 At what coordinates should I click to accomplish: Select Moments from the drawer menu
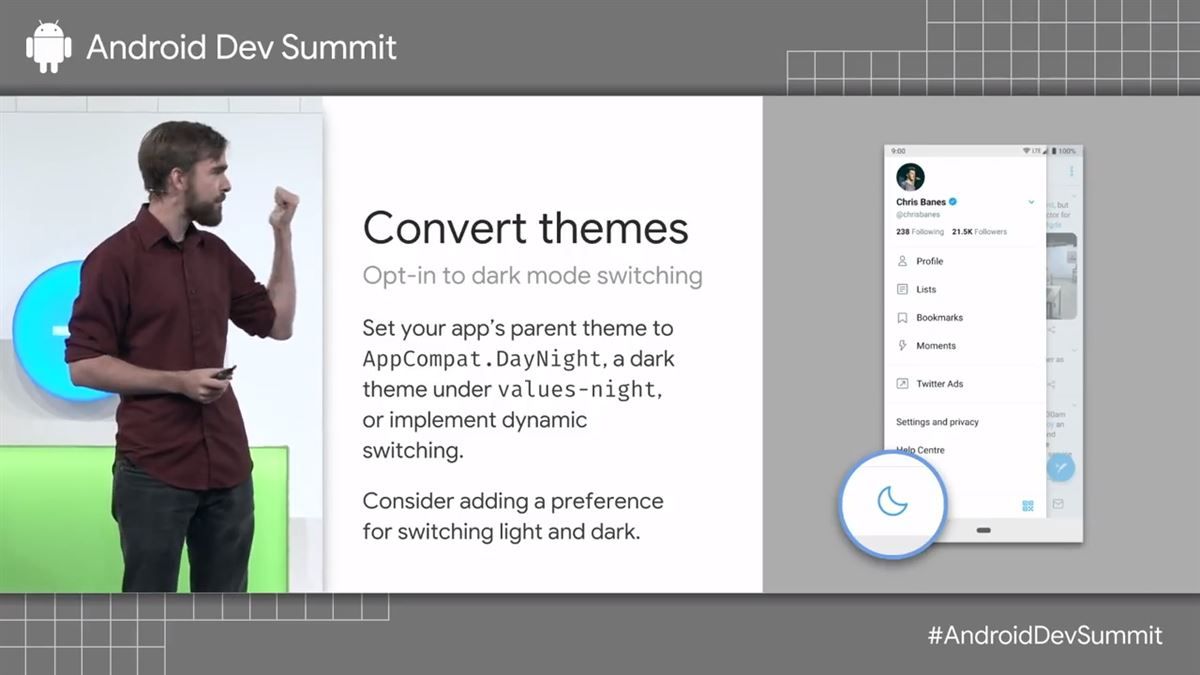point(936,345)
